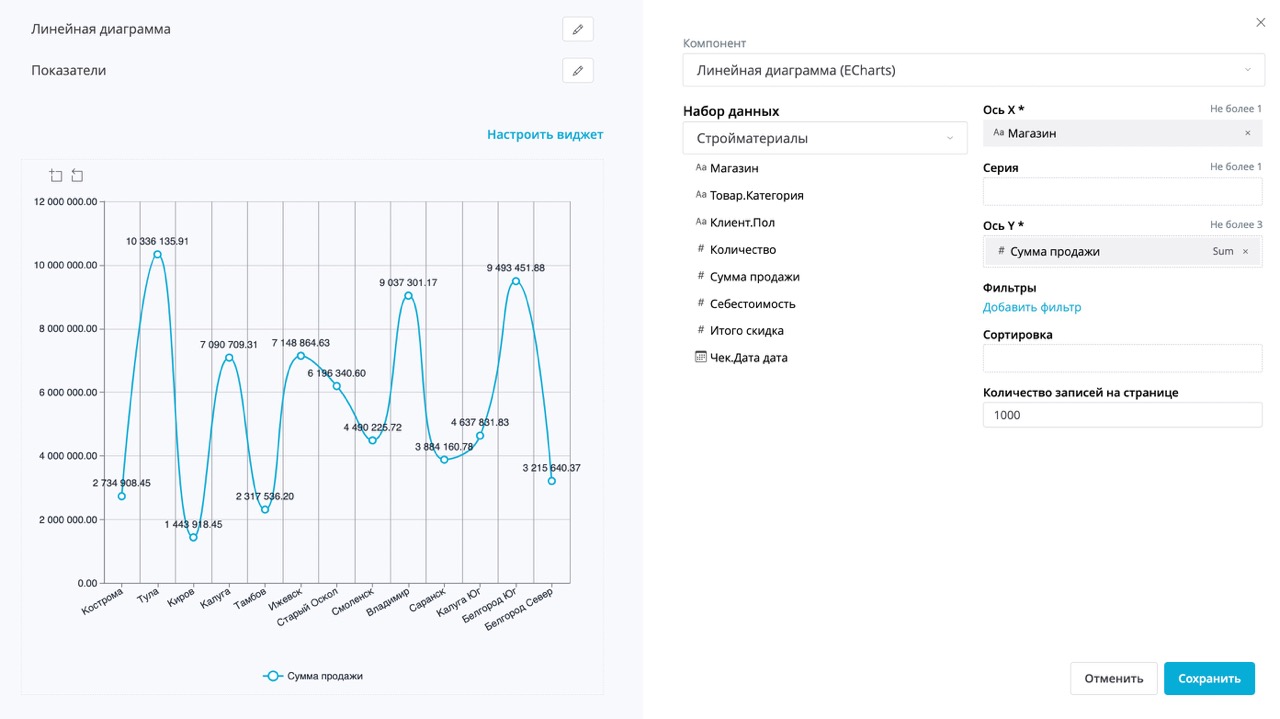1280x719 pixels.
Task: Open the Набор данных dropdown Стройматериалы
Action: click(825, 138)
